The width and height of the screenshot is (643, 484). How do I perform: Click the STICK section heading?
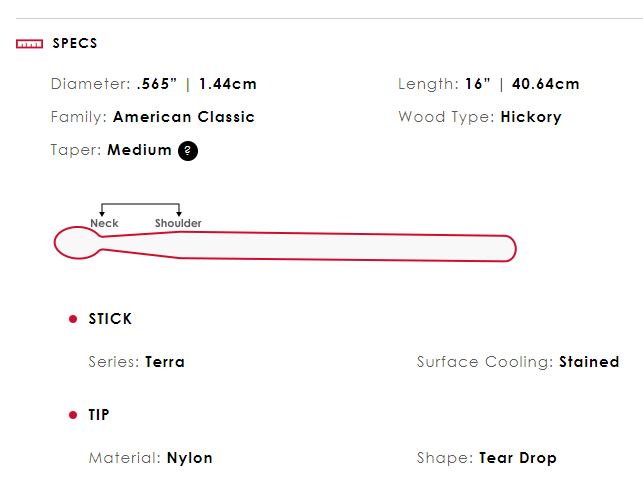[x=110, y=319]
